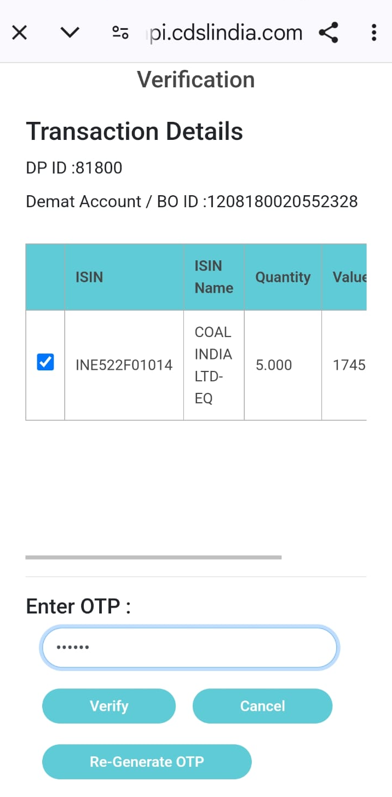Screen dimensions: 392x797
Task: Select the INE522F01014 ISIN cell
Action: (x=124, y=365)
